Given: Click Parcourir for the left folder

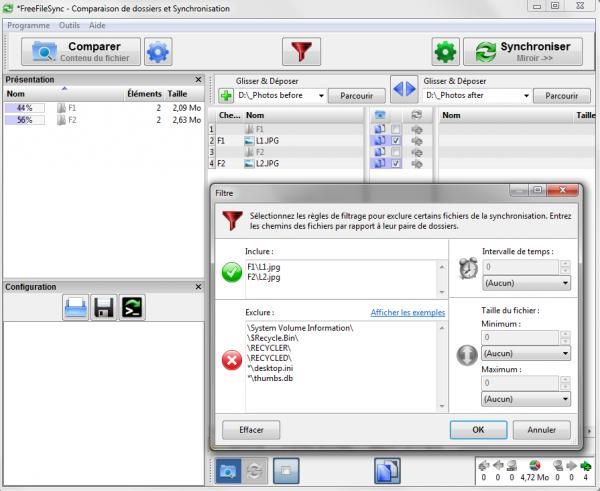Looking at the screenshot, I should (357, 96).
